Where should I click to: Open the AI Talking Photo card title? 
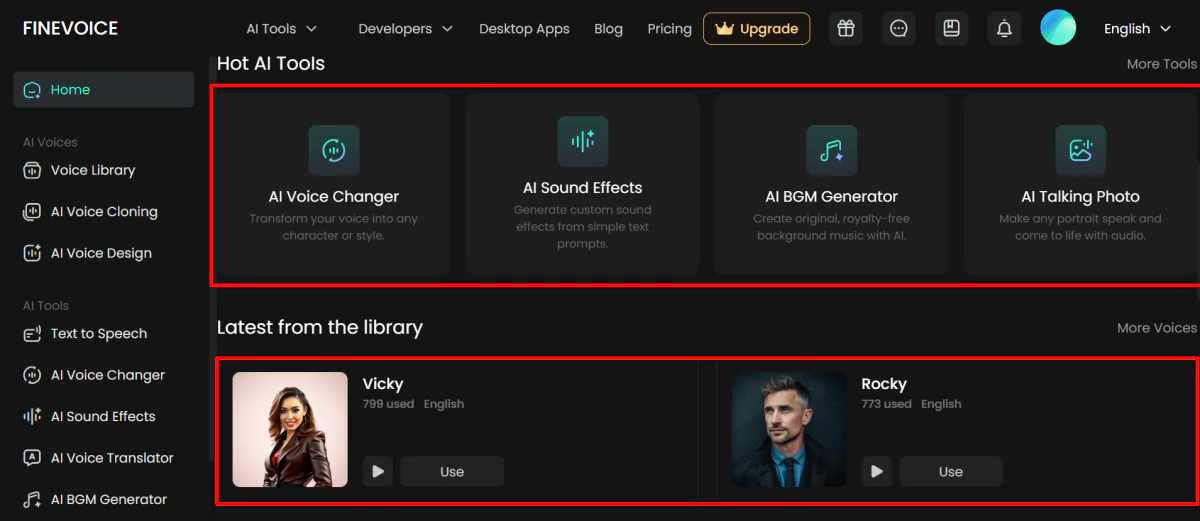tap(1081, 197)
